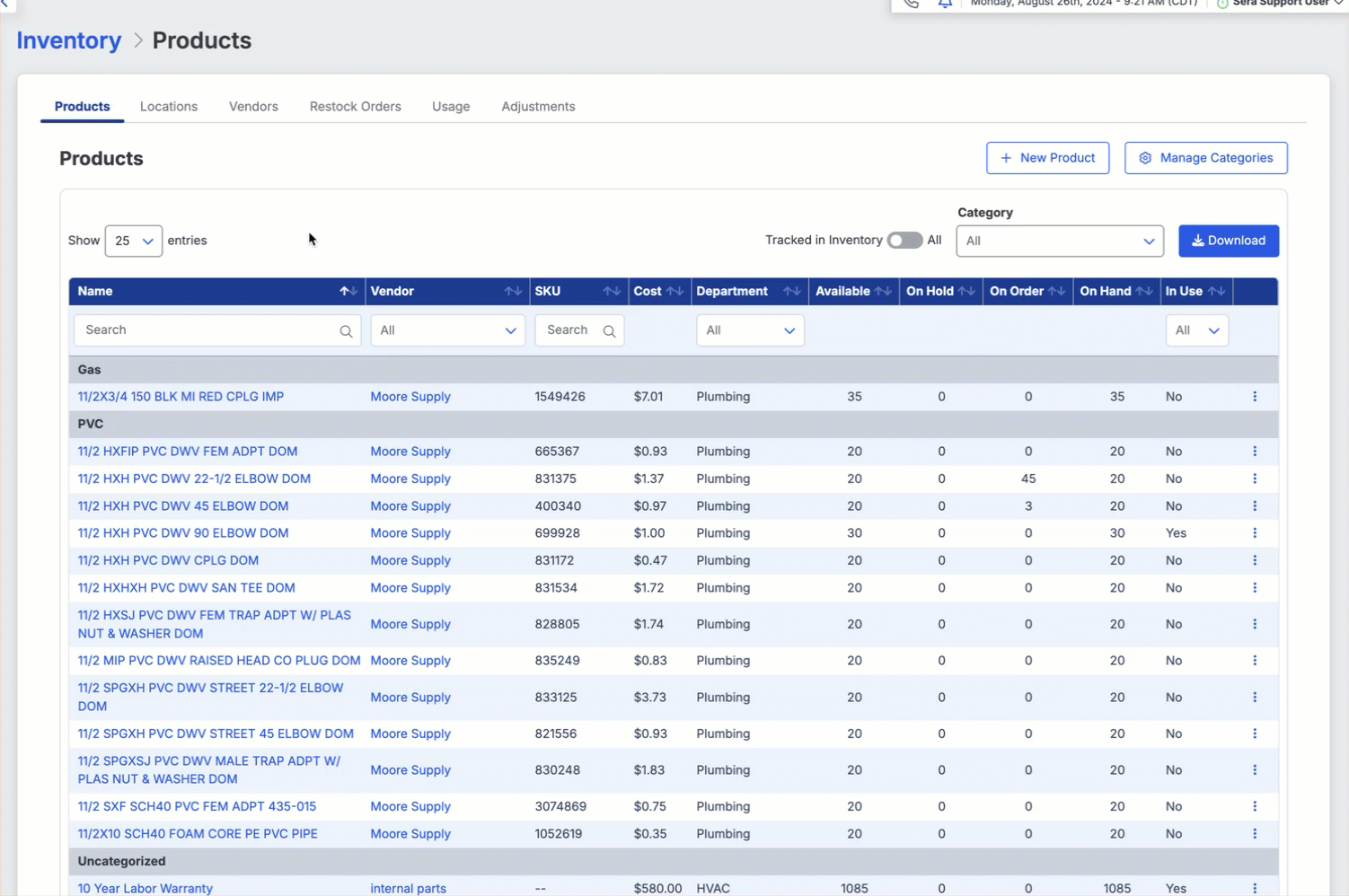Click the New Product button

1047,158
